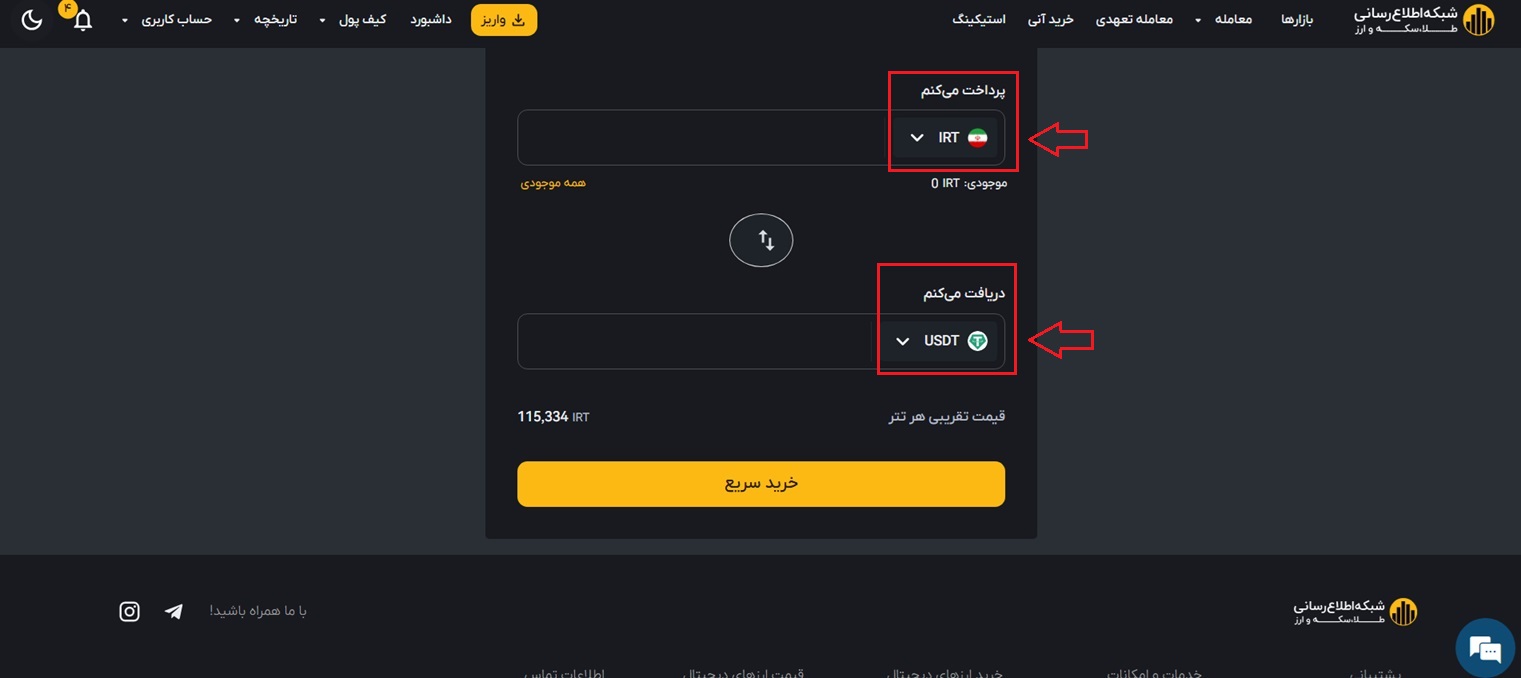
Task: Go to استیکینگ staking page
Action: pos(979,20)
